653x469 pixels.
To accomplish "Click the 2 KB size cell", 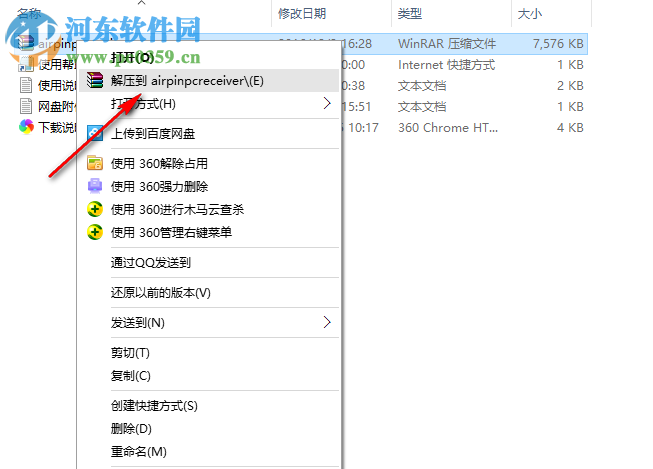I will point(570,85).
